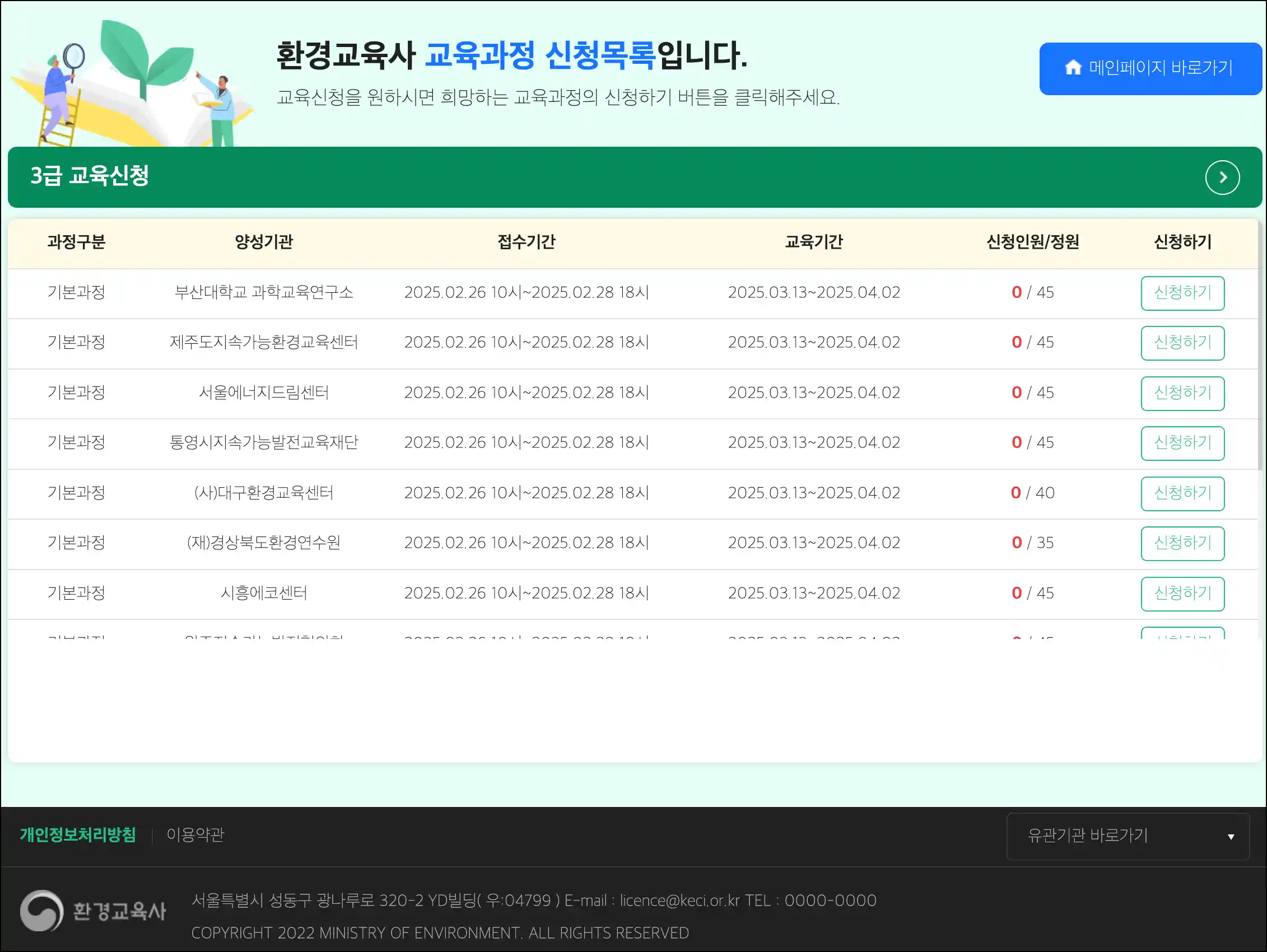
Task: Click the table's vertical scrollbar
Action: [x=1260, y=344]
